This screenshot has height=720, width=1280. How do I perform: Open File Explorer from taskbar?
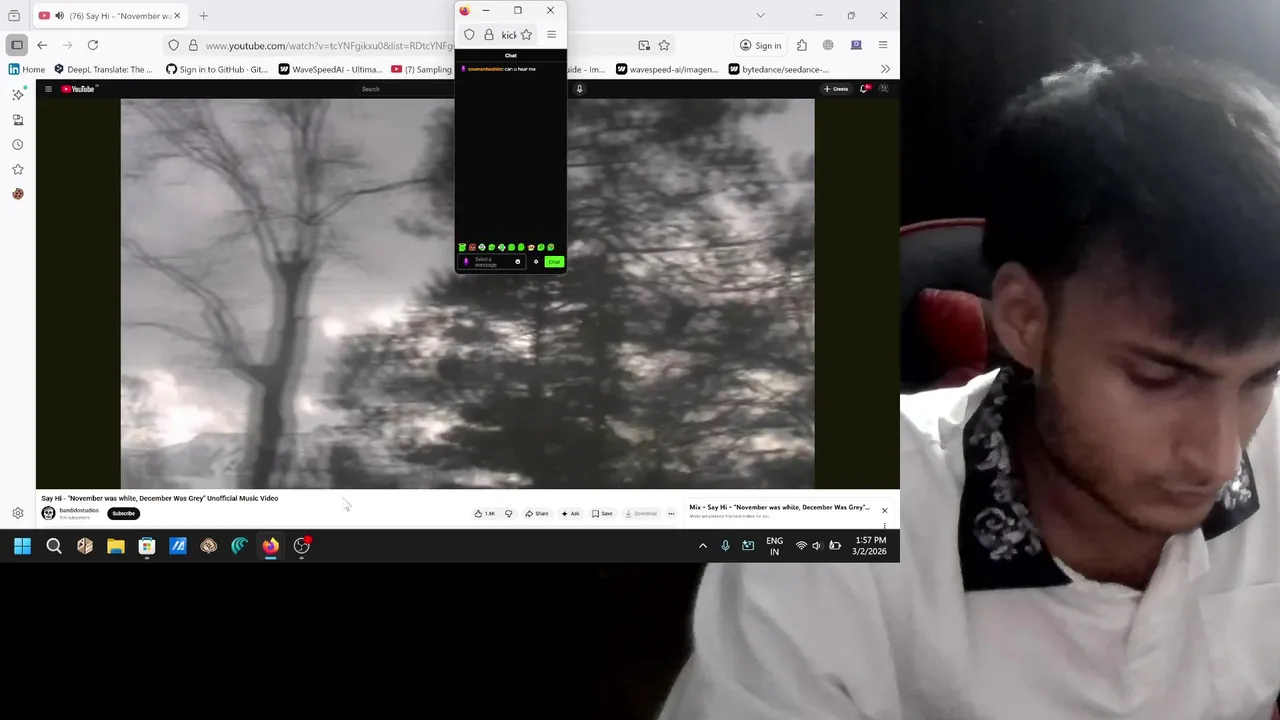click(x=116, y=546)
